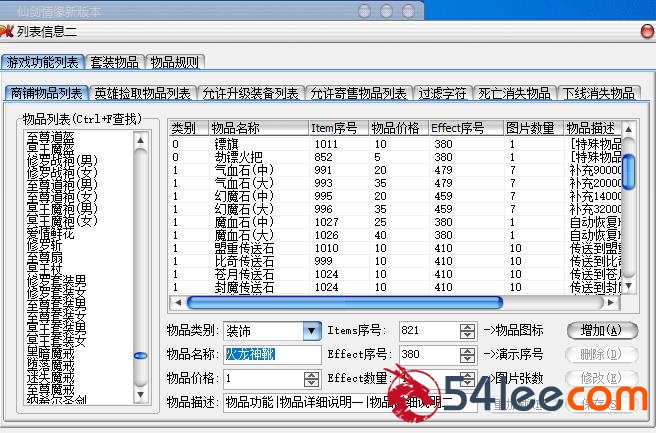Click the 物品价格 input field
The image size is (656, 433).
pyautogui.click(x=264, y=379)
